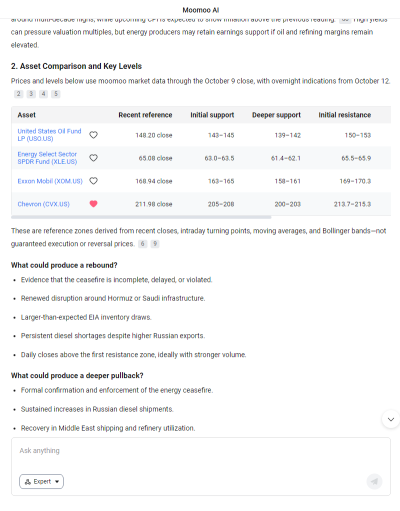Open the Expert mode dropdown
This screenshot has width=400, height=511.
tap(41, 481)
